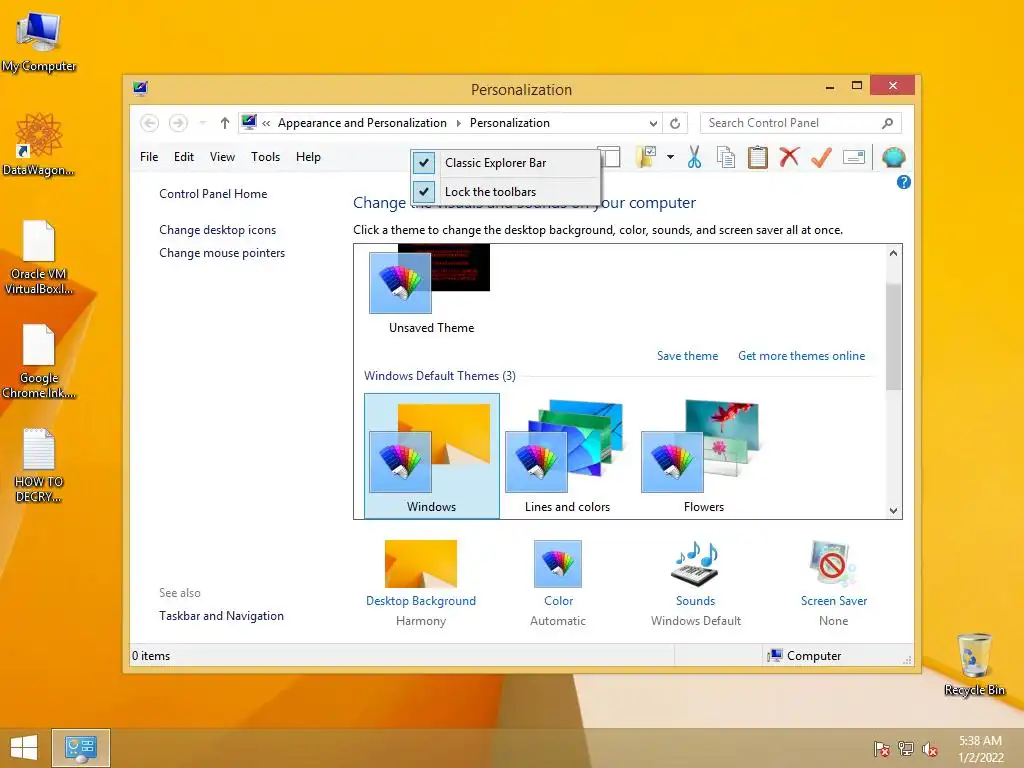The width and height of the screenshot is (1024, 768).
Task: Expand the address bar double chevron
Action: click(x=266, y=123)
